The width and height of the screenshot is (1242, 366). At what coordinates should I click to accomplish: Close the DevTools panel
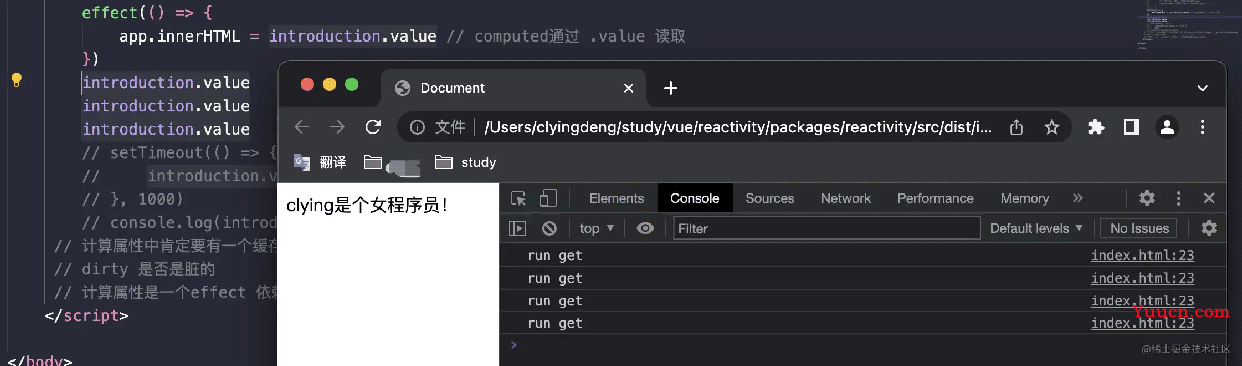(x=1209, y=198)
